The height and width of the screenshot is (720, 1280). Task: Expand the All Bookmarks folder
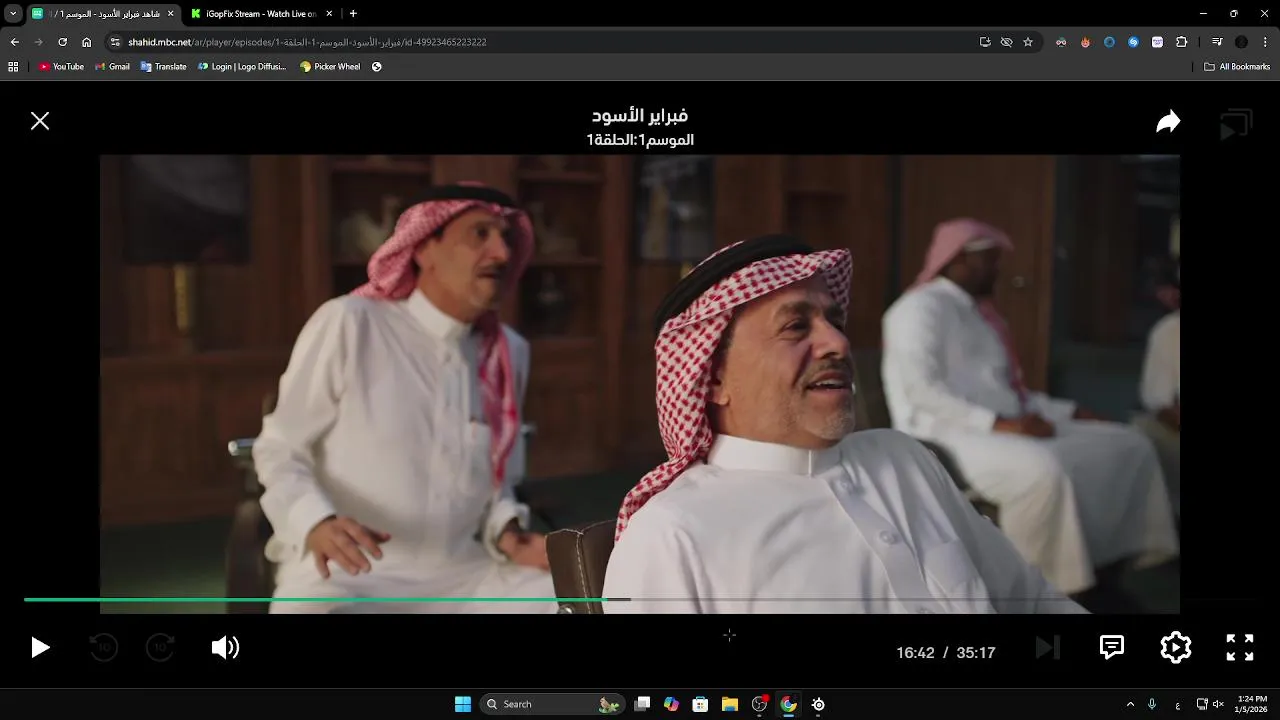coord(1237,67)
